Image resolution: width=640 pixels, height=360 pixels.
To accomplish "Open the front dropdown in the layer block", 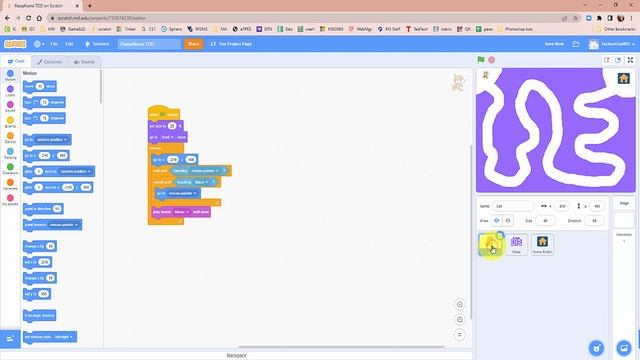I will click(167, 137).
